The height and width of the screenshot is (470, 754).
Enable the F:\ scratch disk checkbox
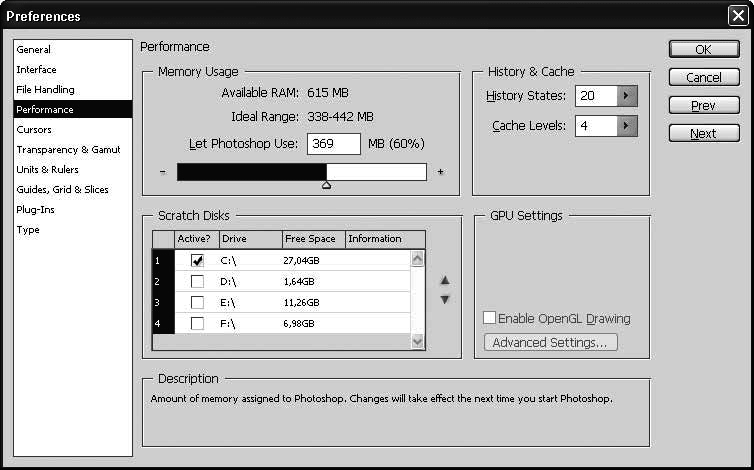point(197,323)
